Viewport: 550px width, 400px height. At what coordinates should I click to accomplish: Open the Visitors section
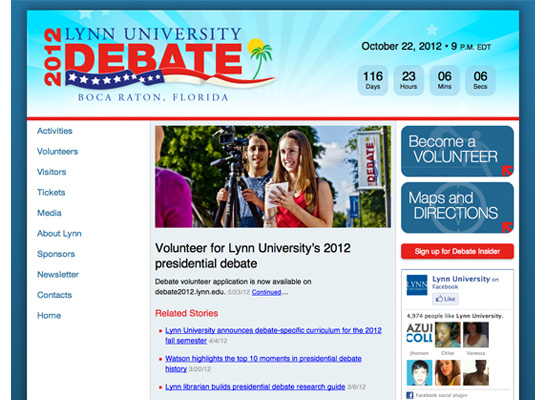(x=52, y=172)
